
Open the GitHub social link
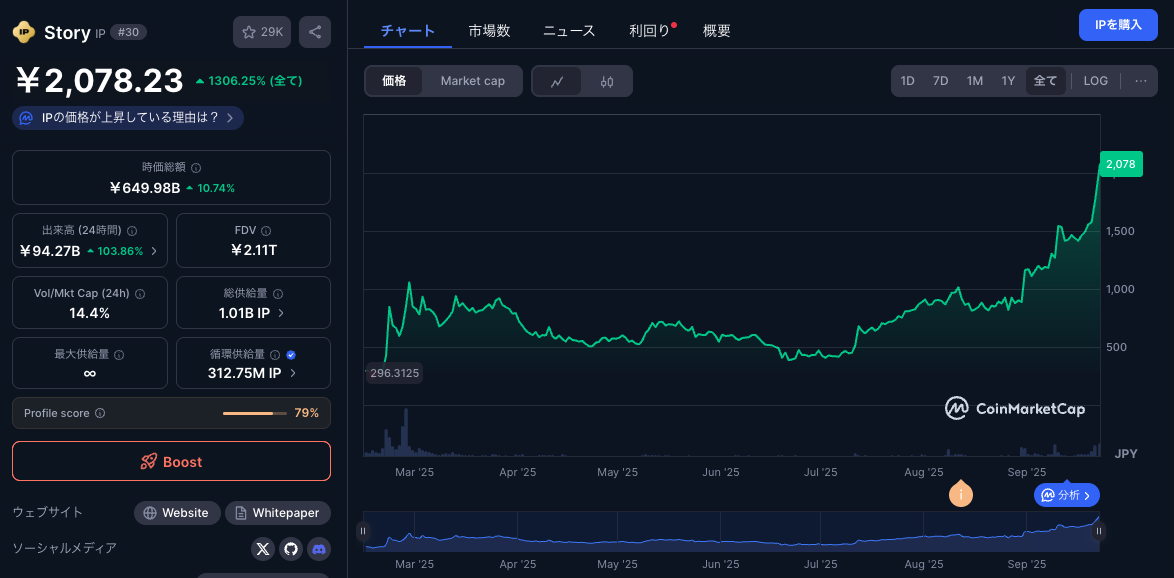coord(291,549)
